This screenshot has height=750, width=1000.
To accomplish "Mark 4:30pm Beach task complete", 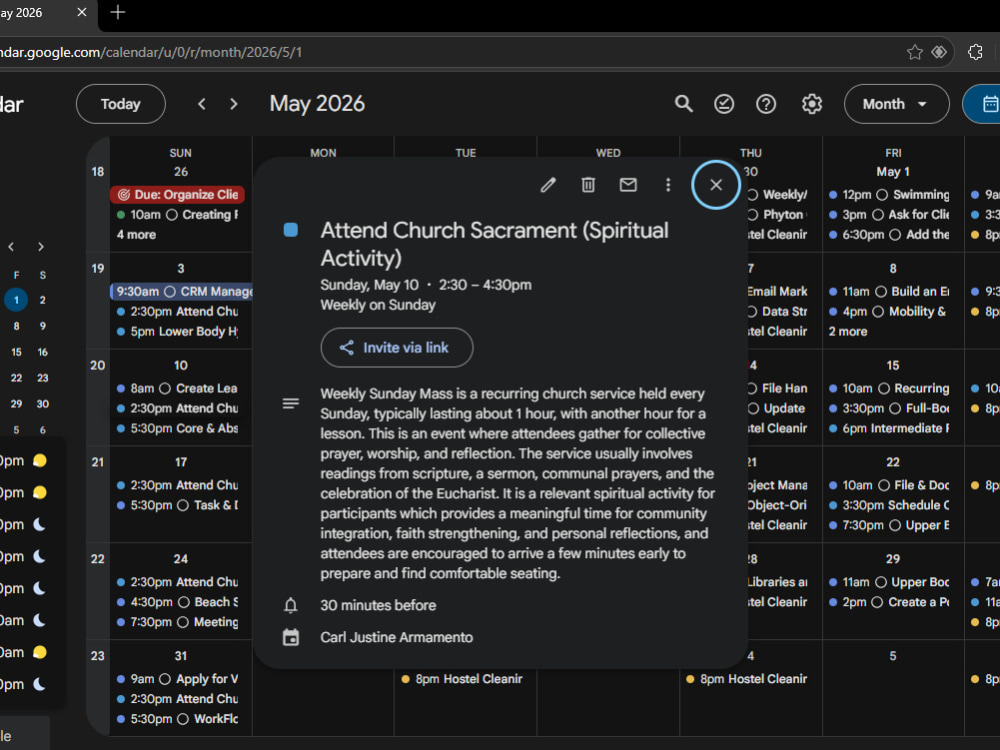I will [x=184, y=602].
